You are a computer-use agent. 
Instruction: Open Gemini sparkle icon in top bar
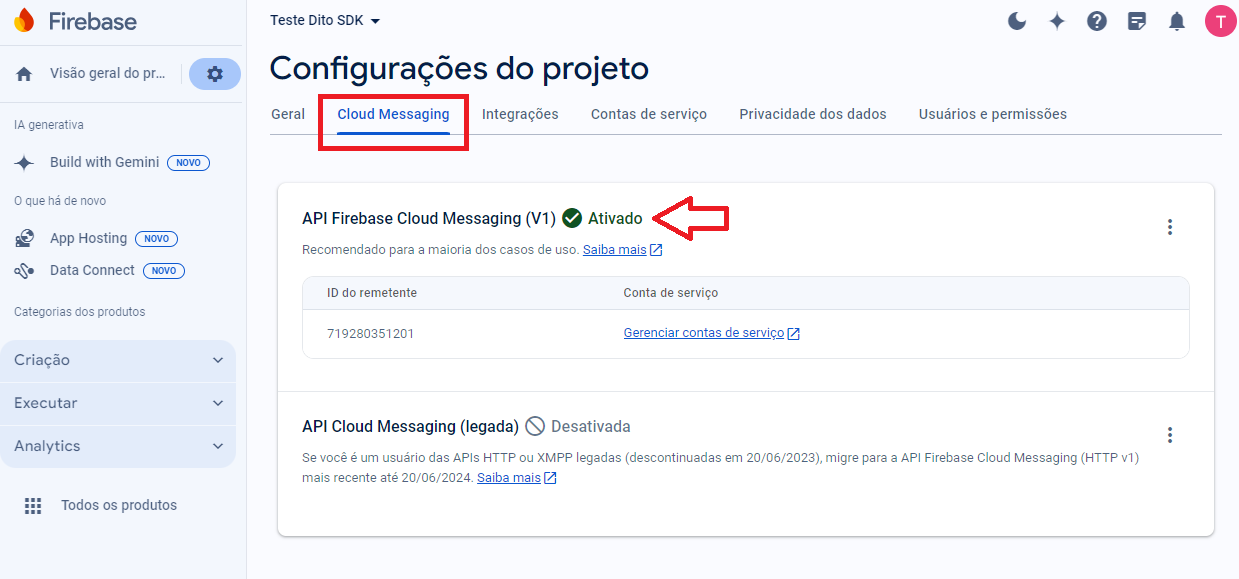1057,21
